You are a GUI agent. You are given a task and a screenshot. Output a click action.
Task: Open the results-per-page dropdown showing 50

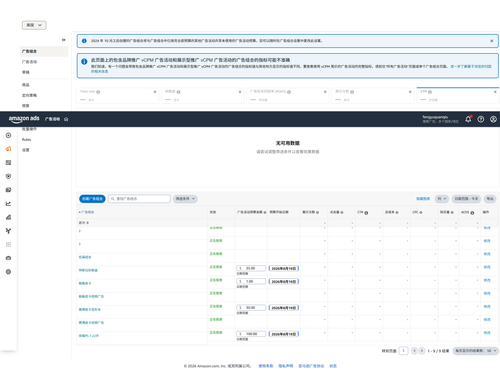(x=476, y=351)
